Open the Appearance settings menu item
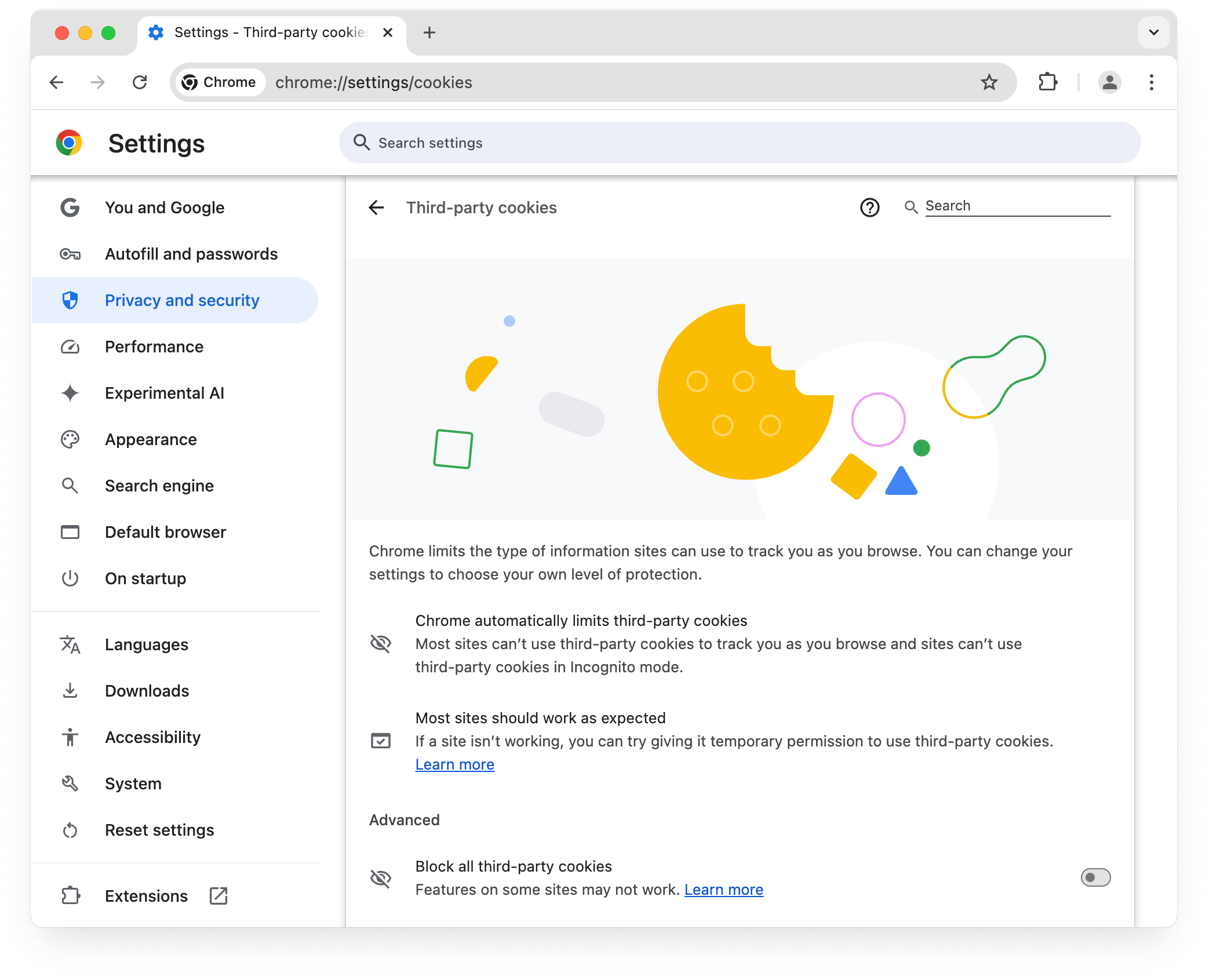This screenshot has width=1209, height=980. 151,439
